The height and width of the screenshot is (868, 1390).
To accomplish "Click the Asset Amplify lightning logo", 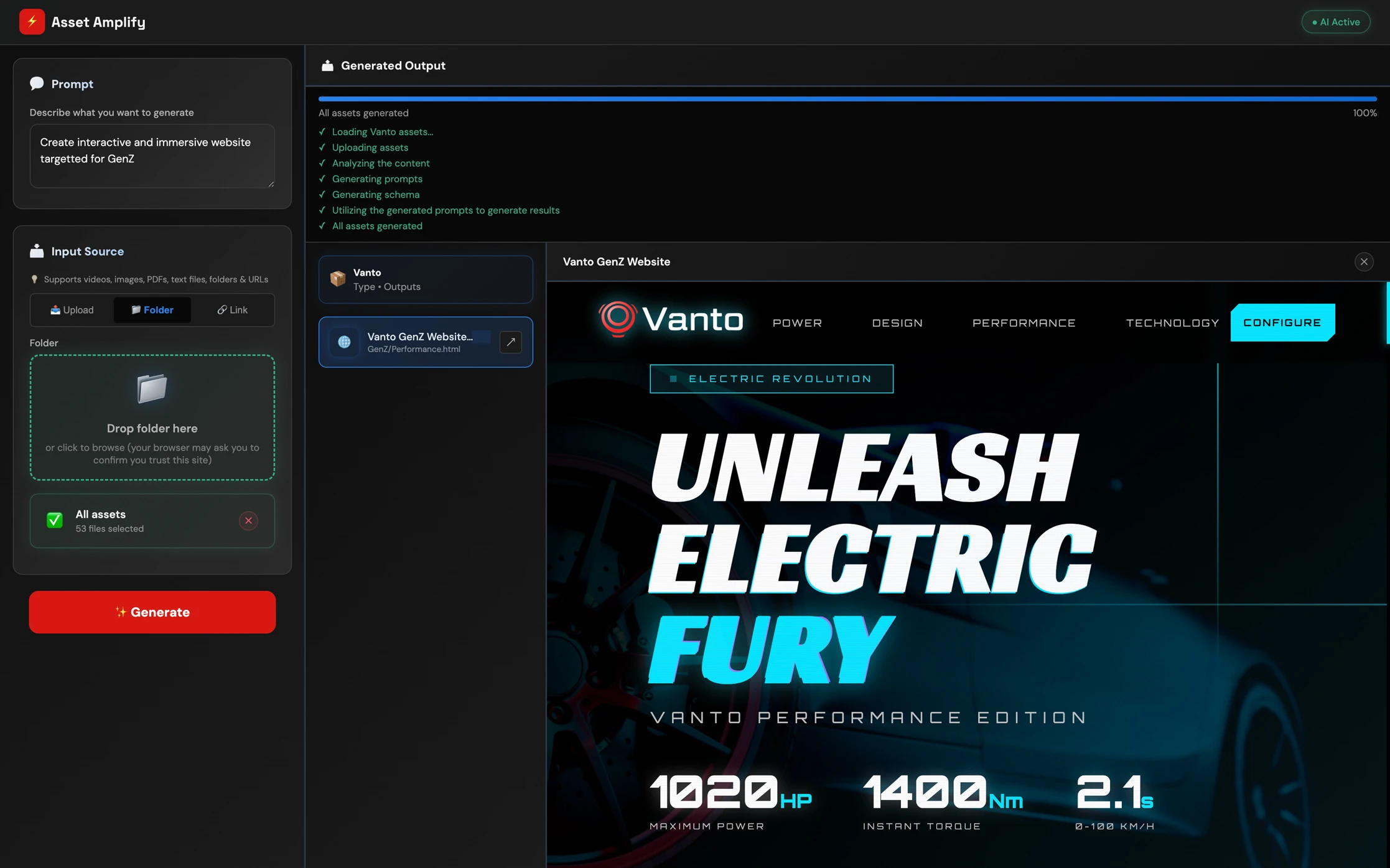I will (32, 22).
